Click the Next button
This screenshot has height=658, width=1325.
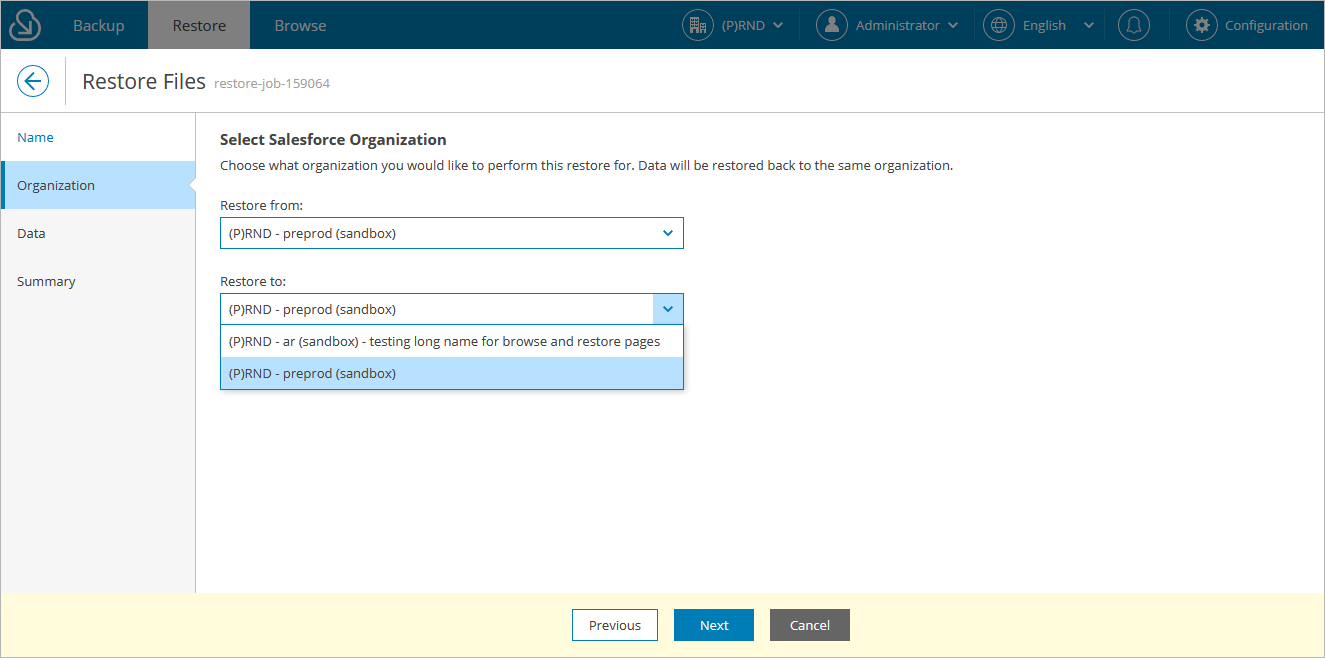(x=714, y=625)
